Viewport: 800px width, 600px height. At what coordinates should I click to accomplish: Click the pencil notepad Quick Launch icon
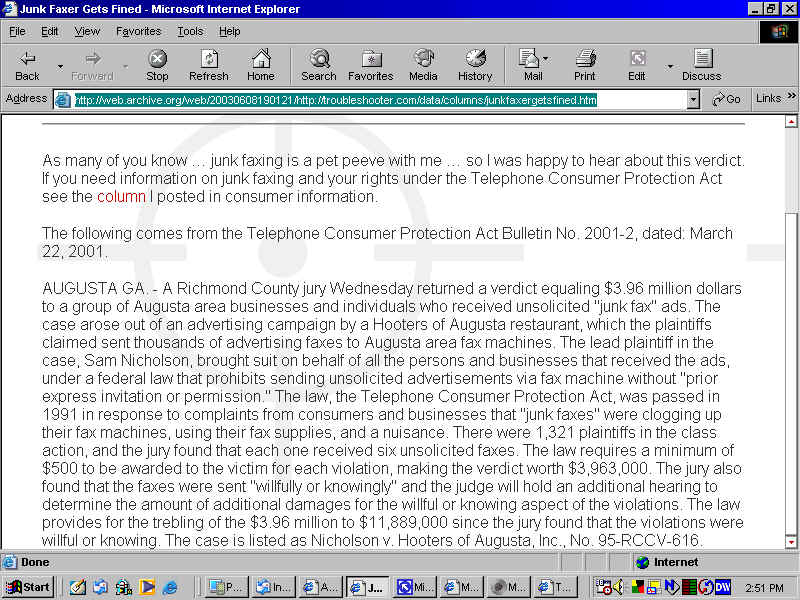(x=78, y=587)
